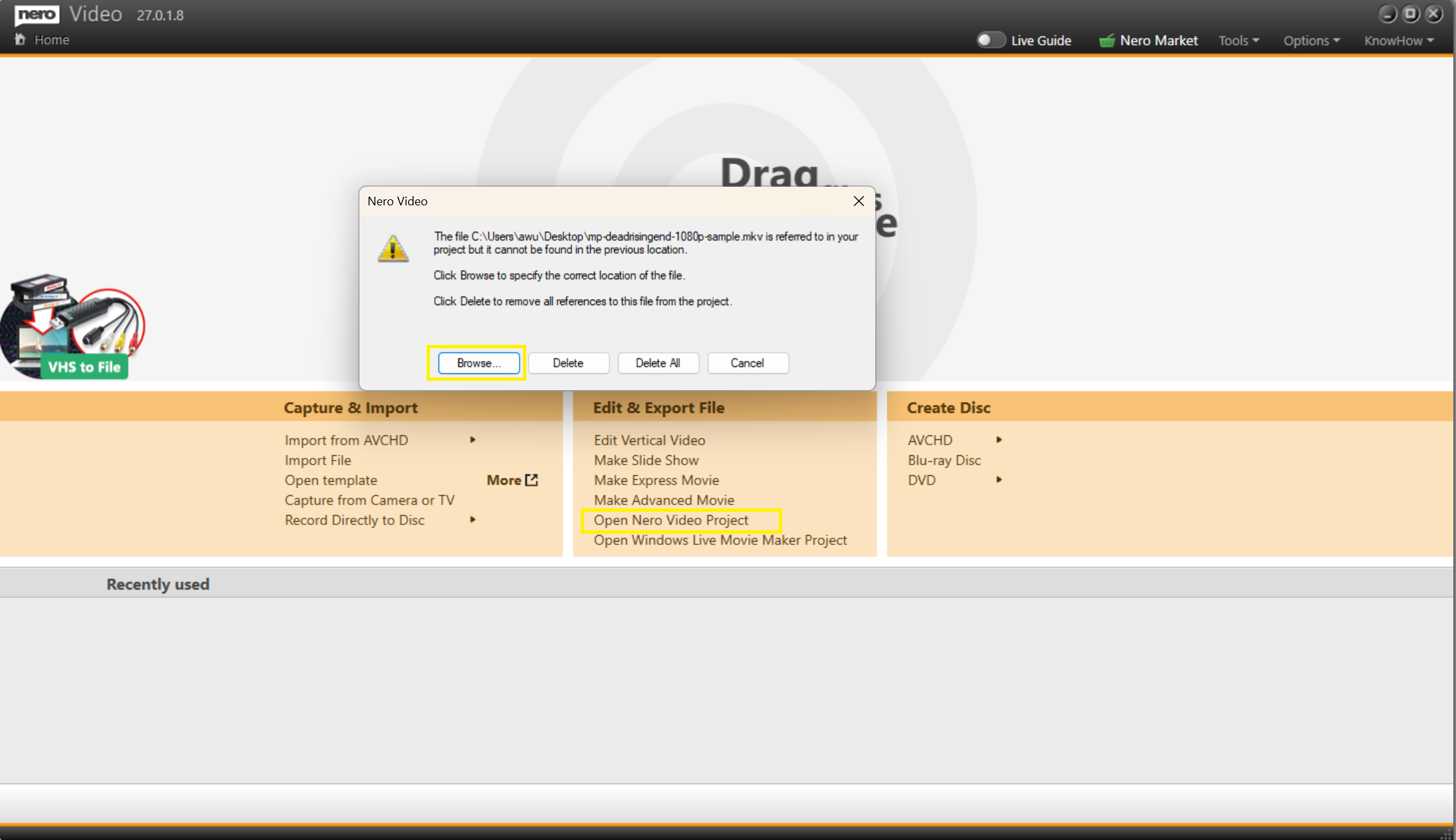Click the Nero logo in title bar

tap(37, 14)
